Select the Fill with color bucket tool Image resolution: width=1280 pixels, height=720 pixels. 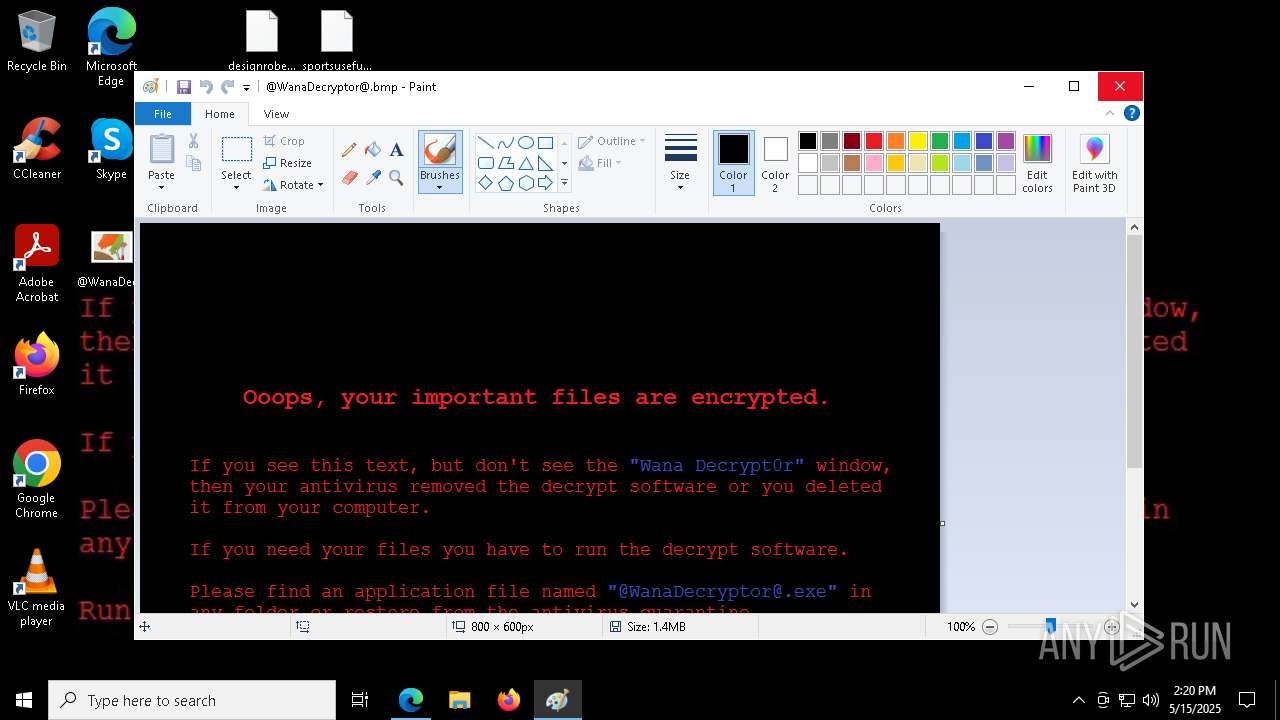(x=373, y=150)
